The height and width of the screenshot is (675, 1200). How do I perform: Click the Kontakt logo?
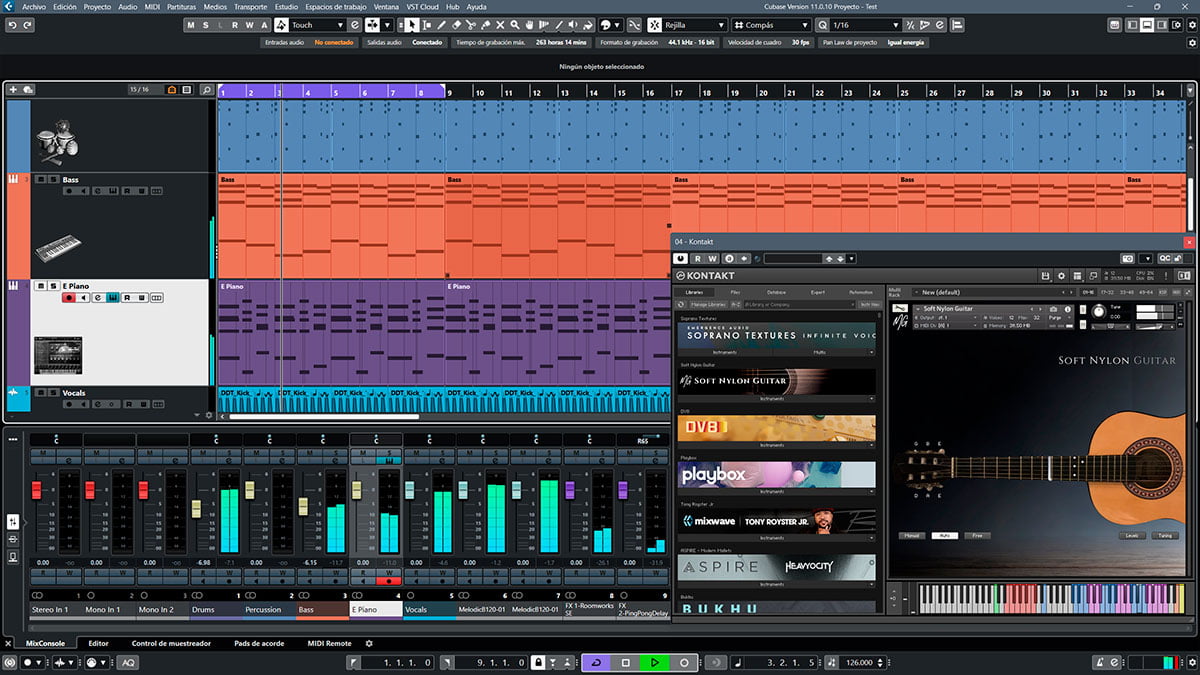(x=705, y=275)
